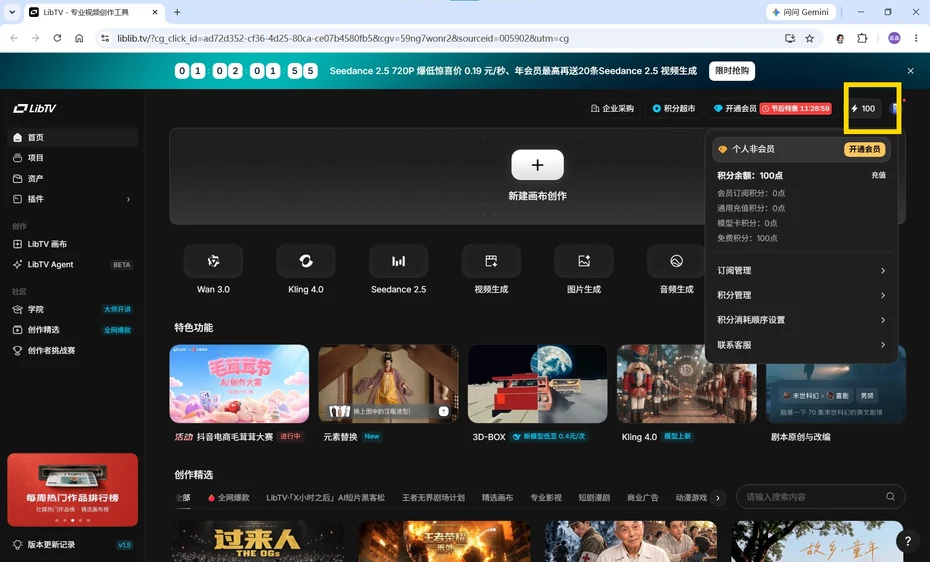Screen dimensions: 930x562
Task: Click the plus button for 新建画布创作
Action: (x=537, y=165)
